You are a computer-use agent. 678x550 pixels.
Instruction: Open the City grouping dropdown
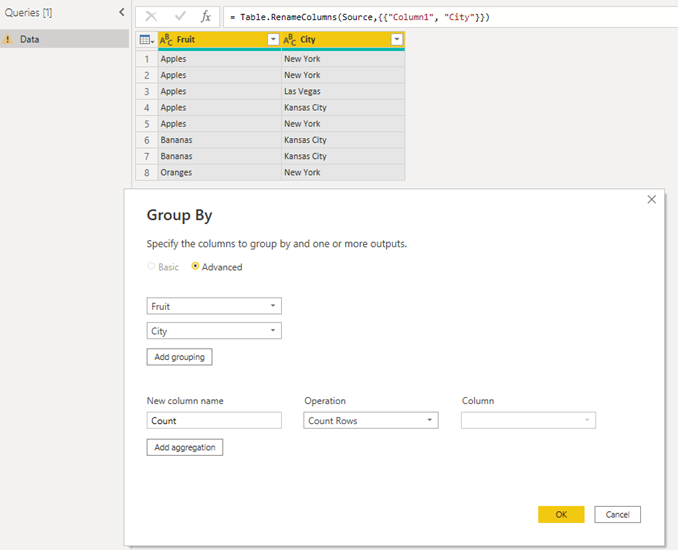pyautogui.click(x=214, y=331)
